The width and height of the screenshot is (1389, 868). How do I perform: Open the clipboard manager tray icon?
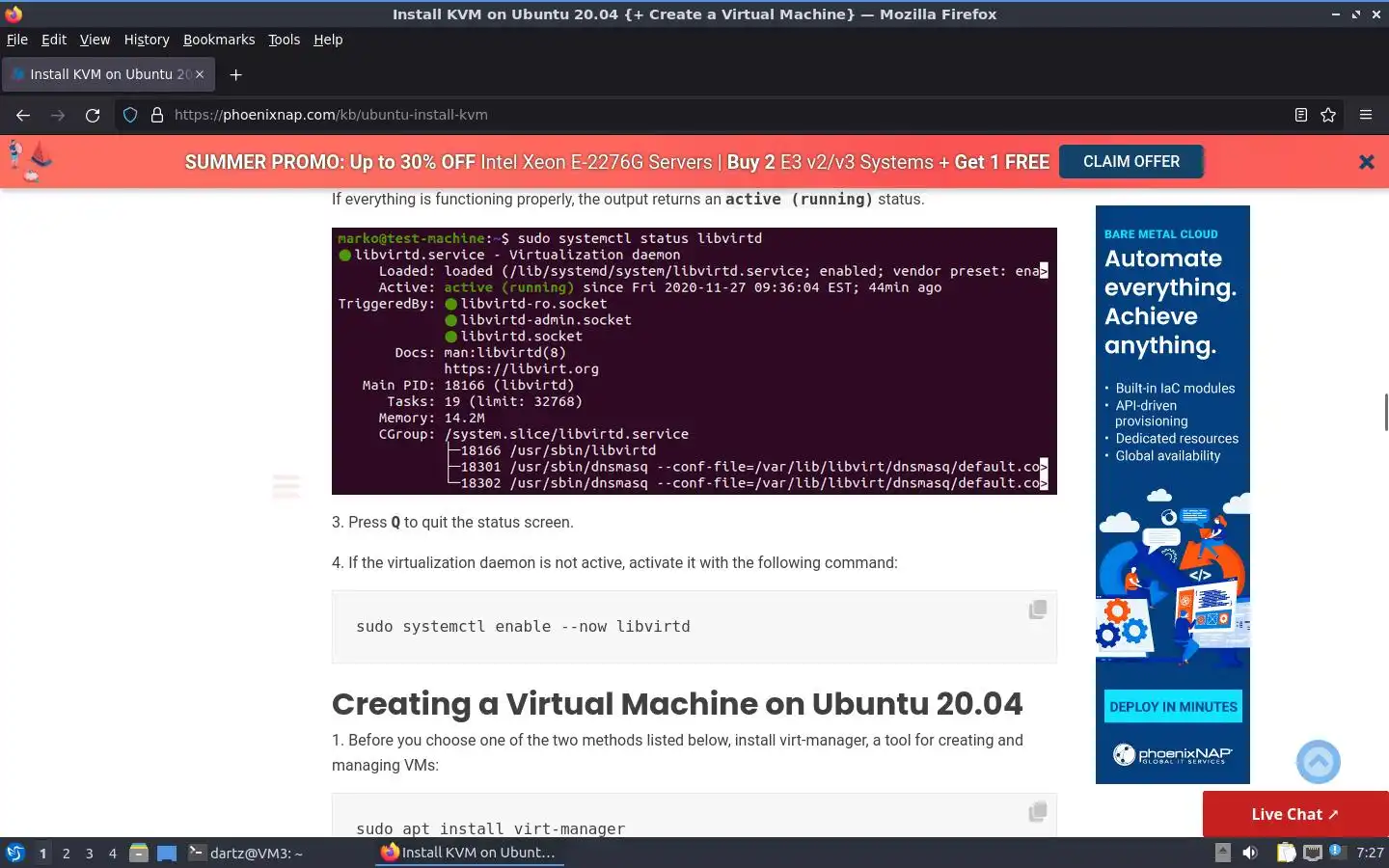[x=1286, y=853]
